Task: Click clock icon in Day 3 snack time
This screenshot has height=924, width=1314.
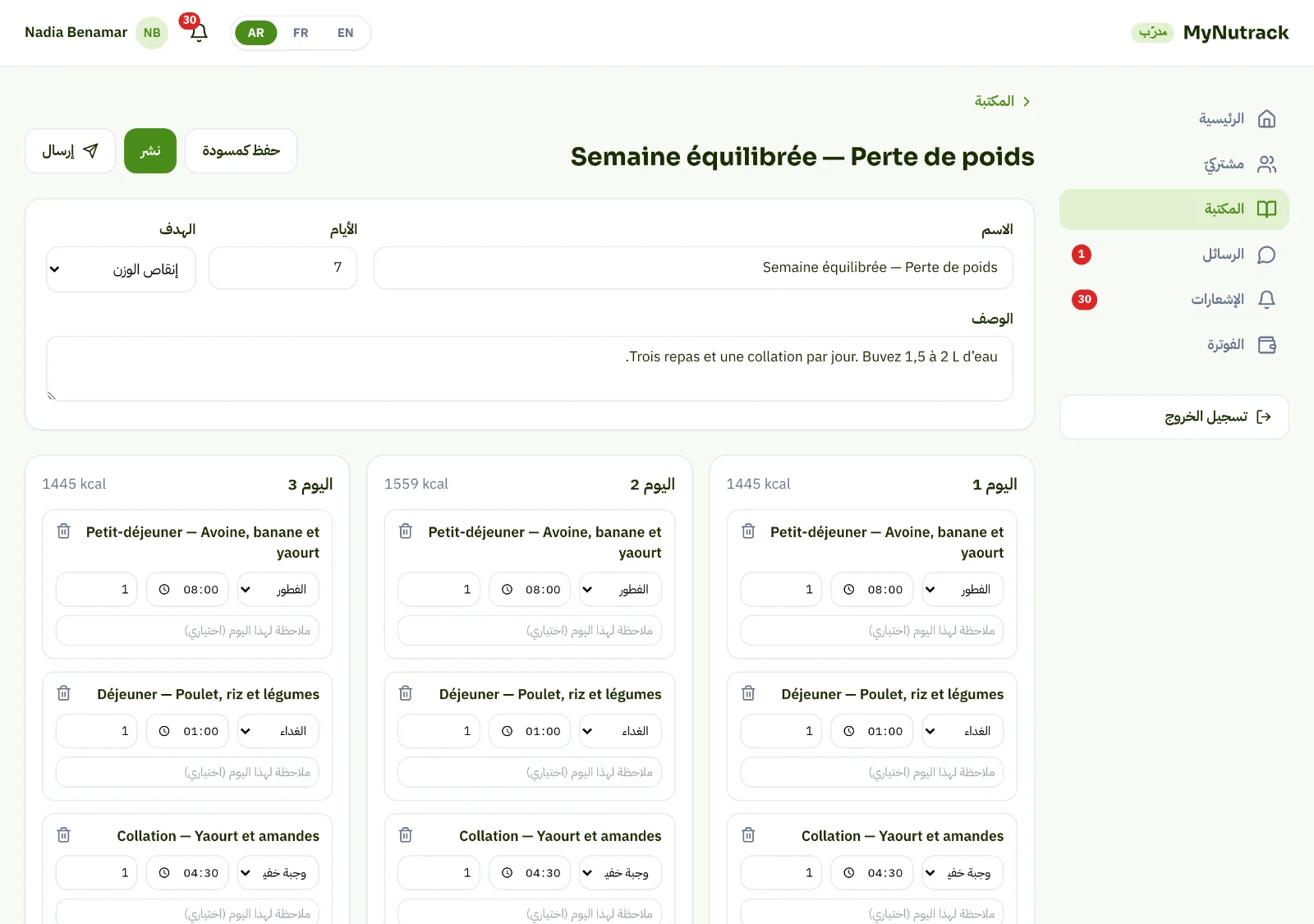Action: (x=164, y=873)
